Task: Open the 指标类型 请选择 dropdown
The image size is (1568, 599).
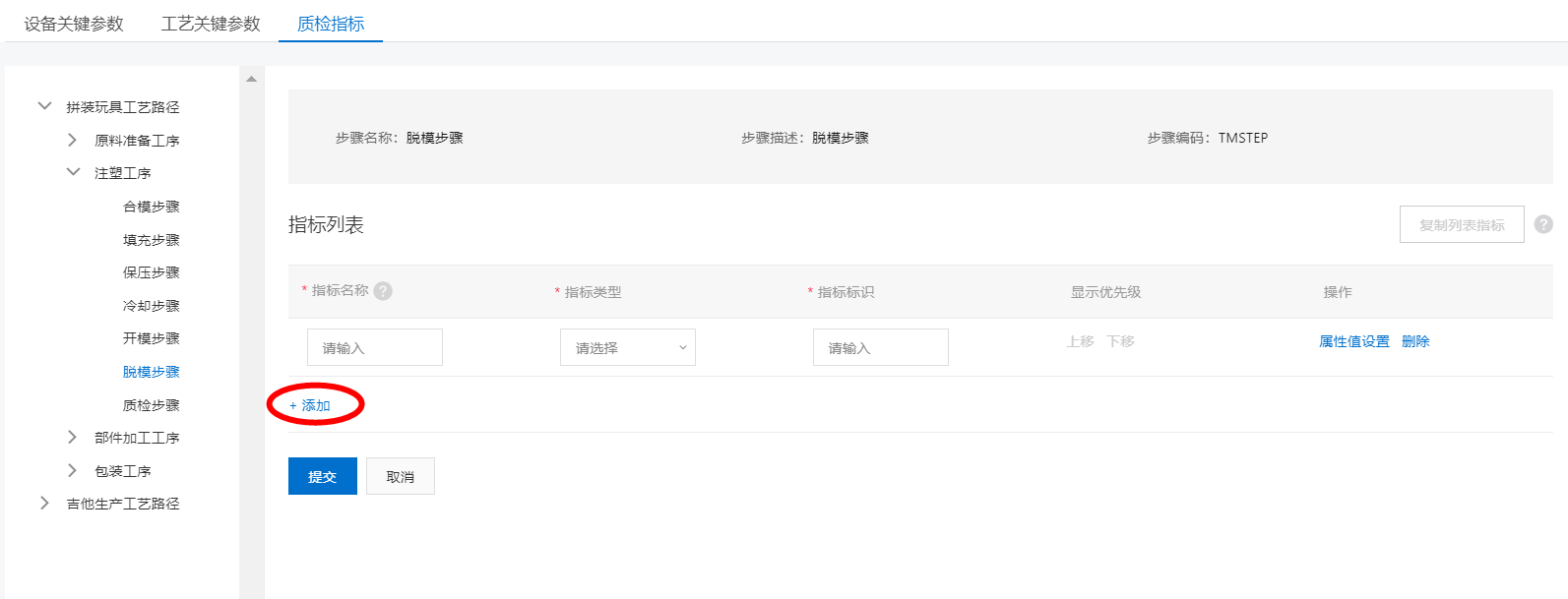Action: click(x=628, y=347)
